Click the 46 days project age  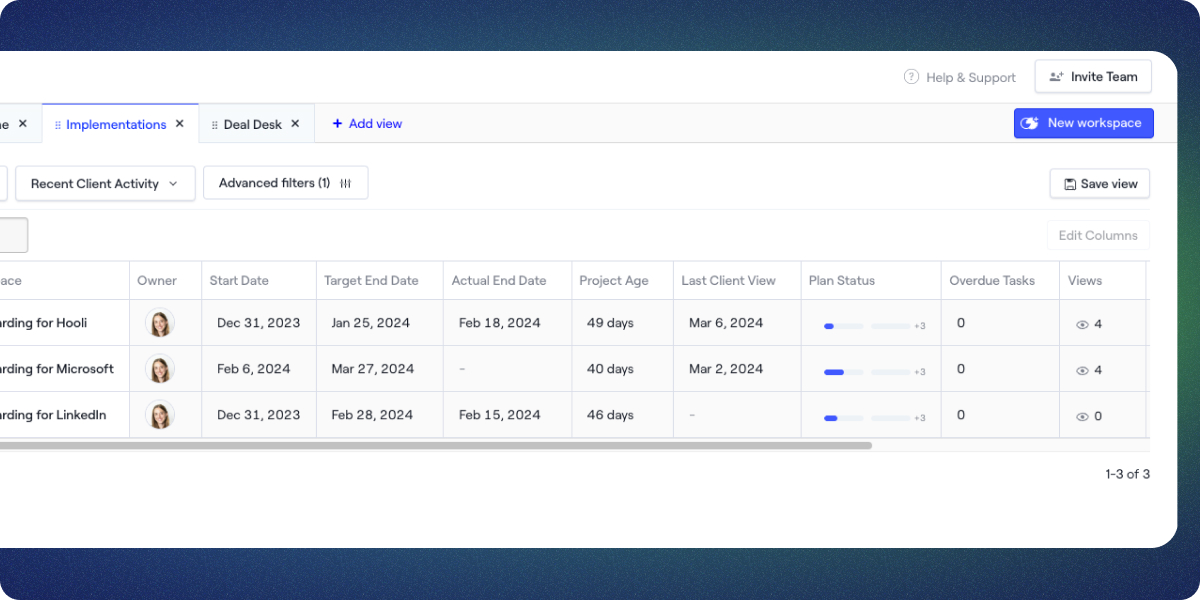point(610,415)
